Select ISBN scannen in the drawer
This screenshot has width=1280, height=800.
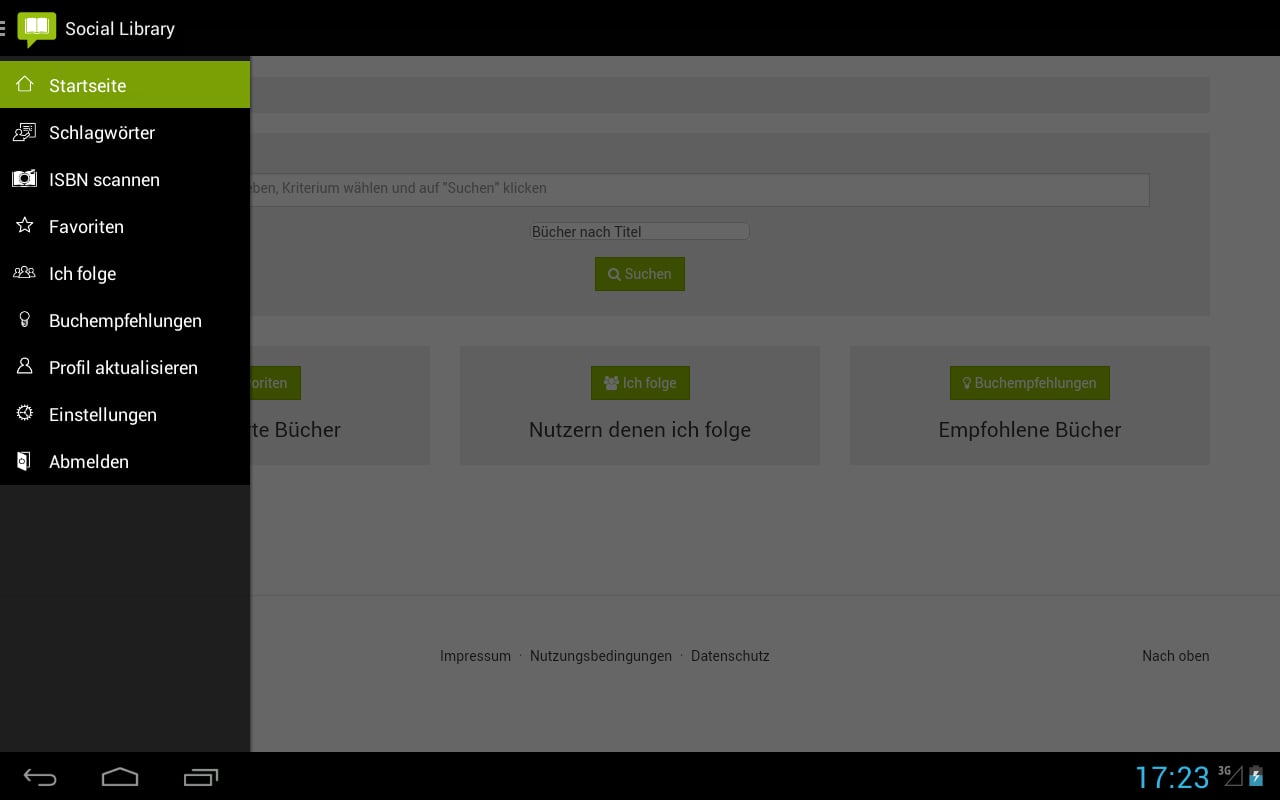pos(125,179)
